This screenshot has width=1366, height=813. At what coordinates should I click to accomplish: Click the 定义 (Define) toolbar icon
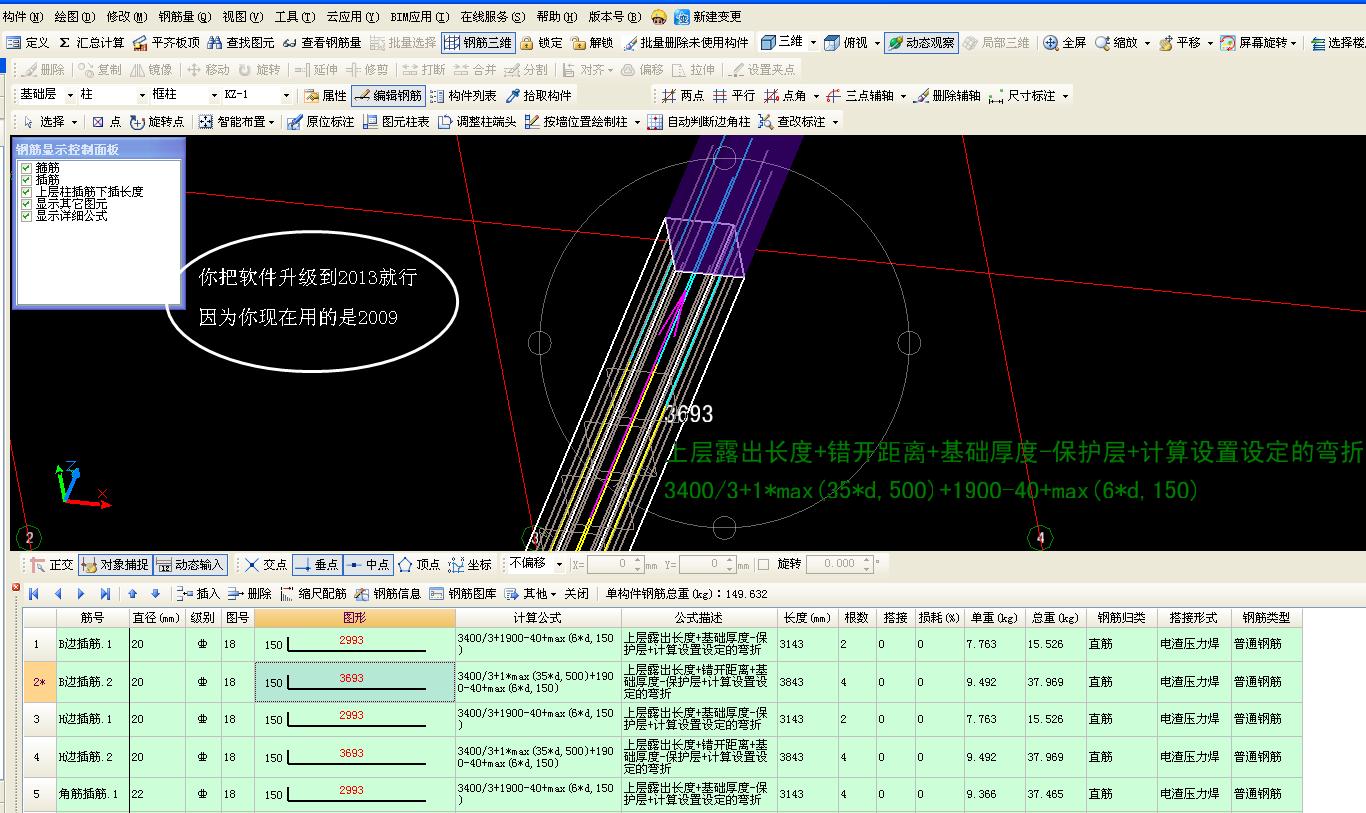(x=27, y=43)
